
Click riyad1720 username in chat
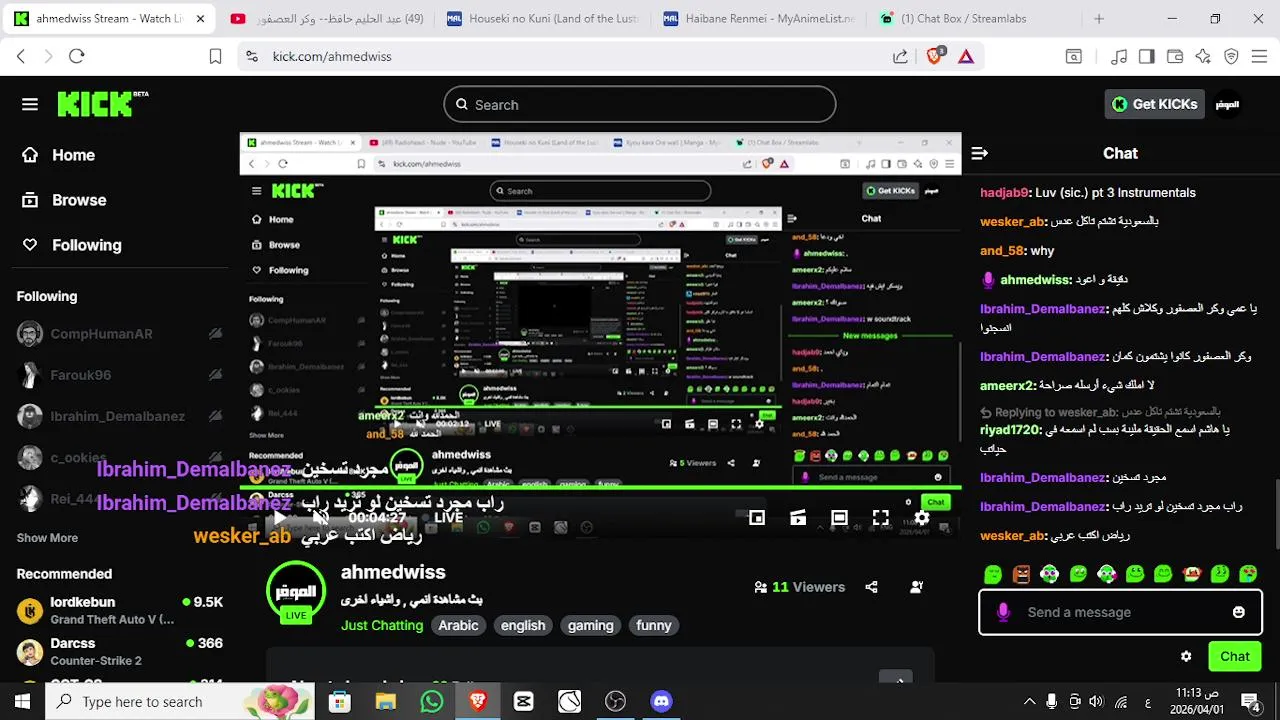pos(1010,430)
